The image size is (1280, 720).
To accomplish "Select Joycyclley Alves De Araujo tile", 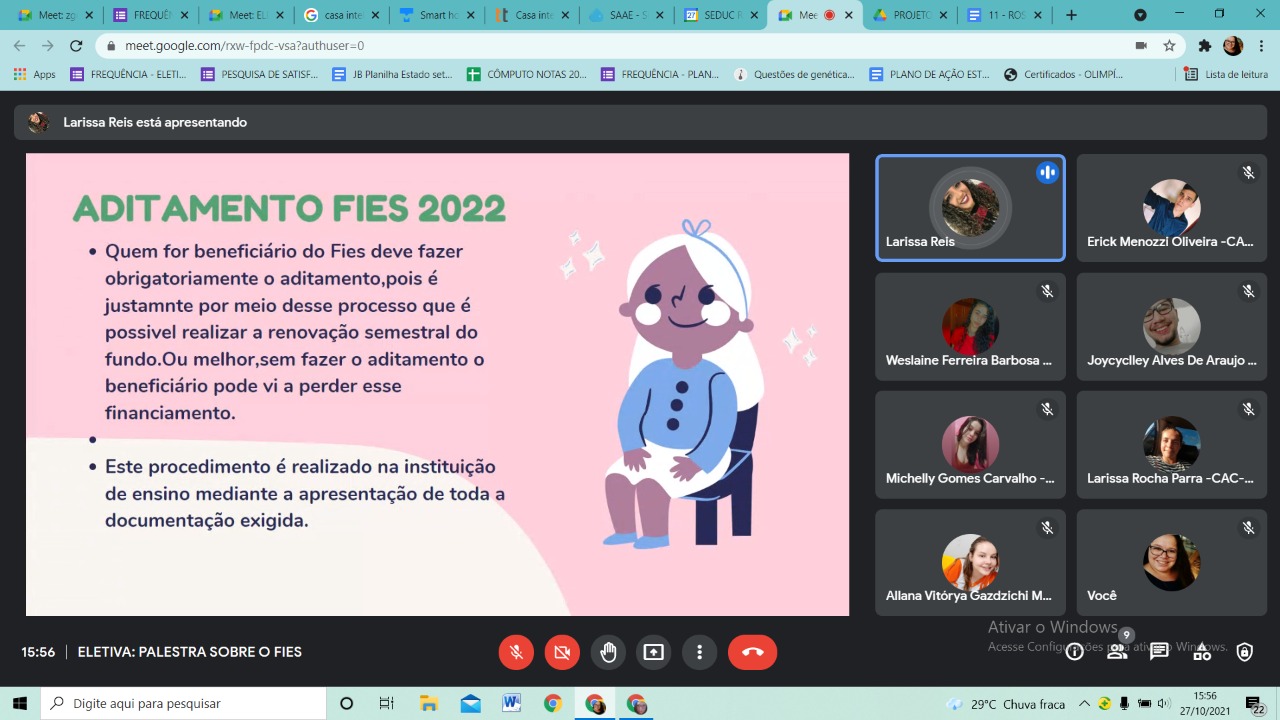I will pyautogui.click(x=1171, y=327).
